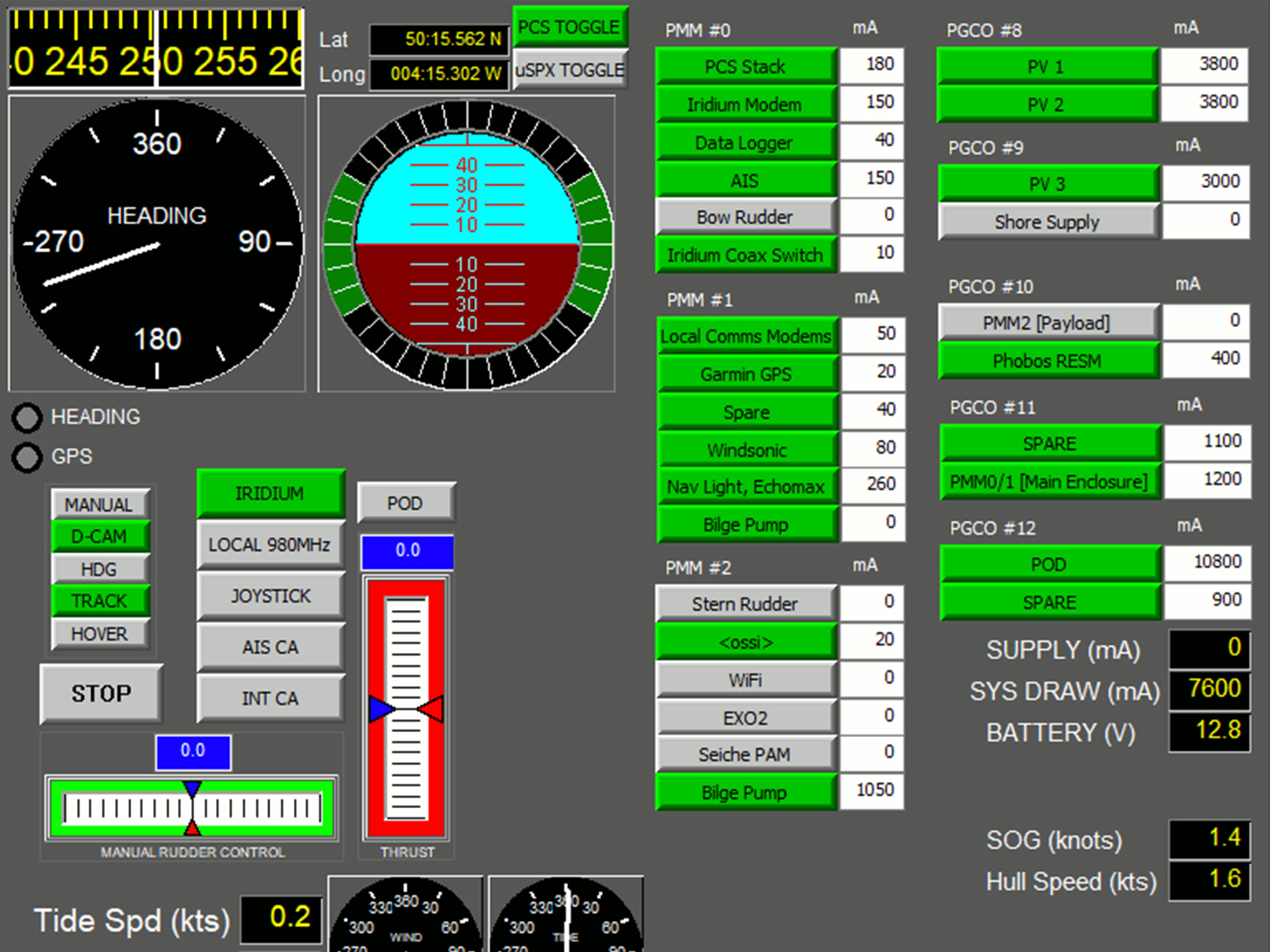
Task: Click the HEADING compass dial
Action: click(157, 243)
